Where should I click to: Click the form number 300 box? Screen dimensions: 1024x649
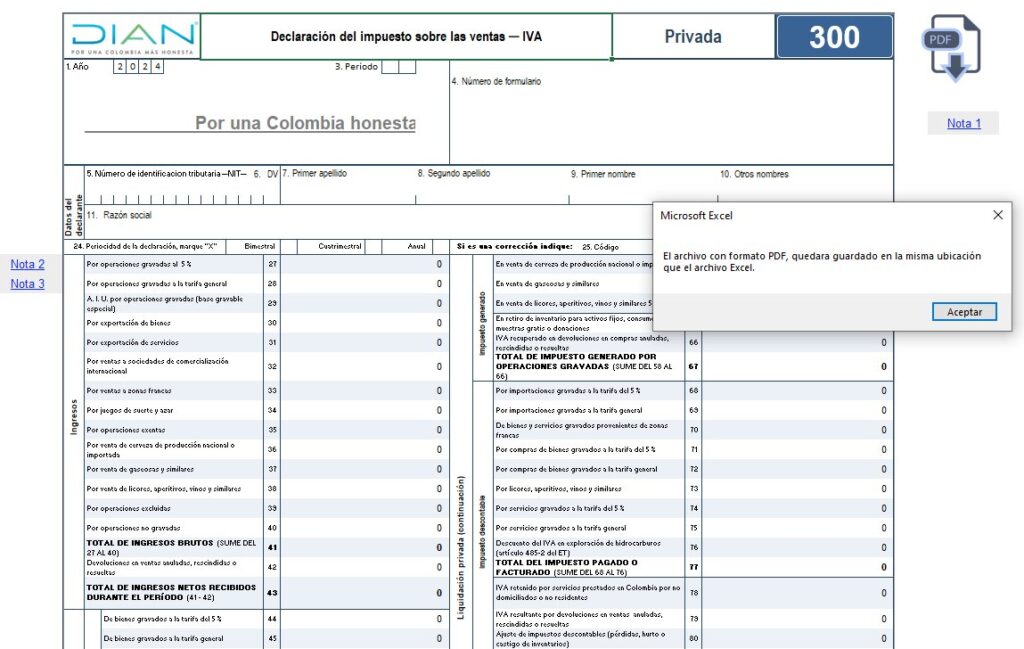coord(835,37)
